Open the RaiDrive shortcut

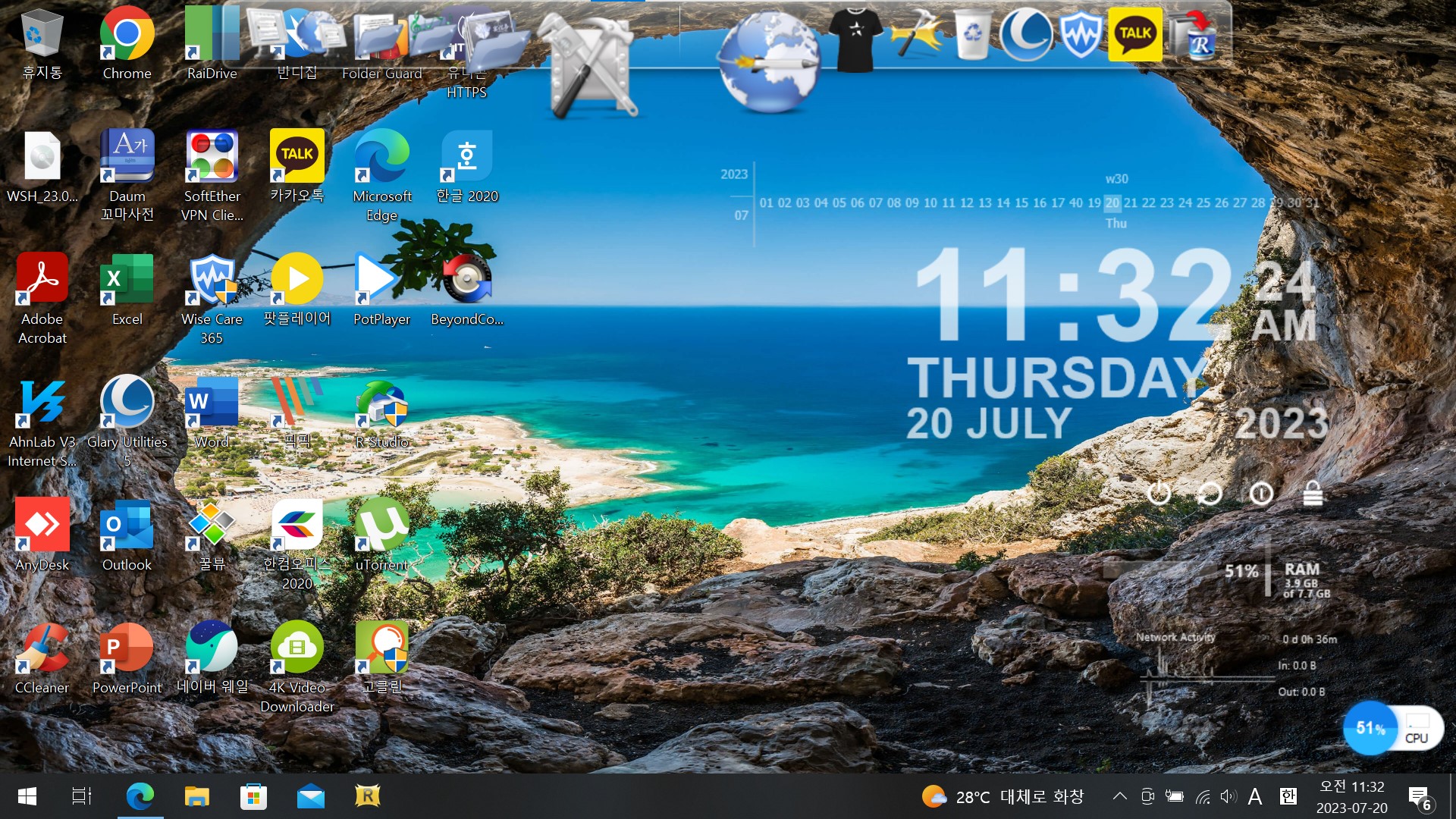[x=212, y=34]
